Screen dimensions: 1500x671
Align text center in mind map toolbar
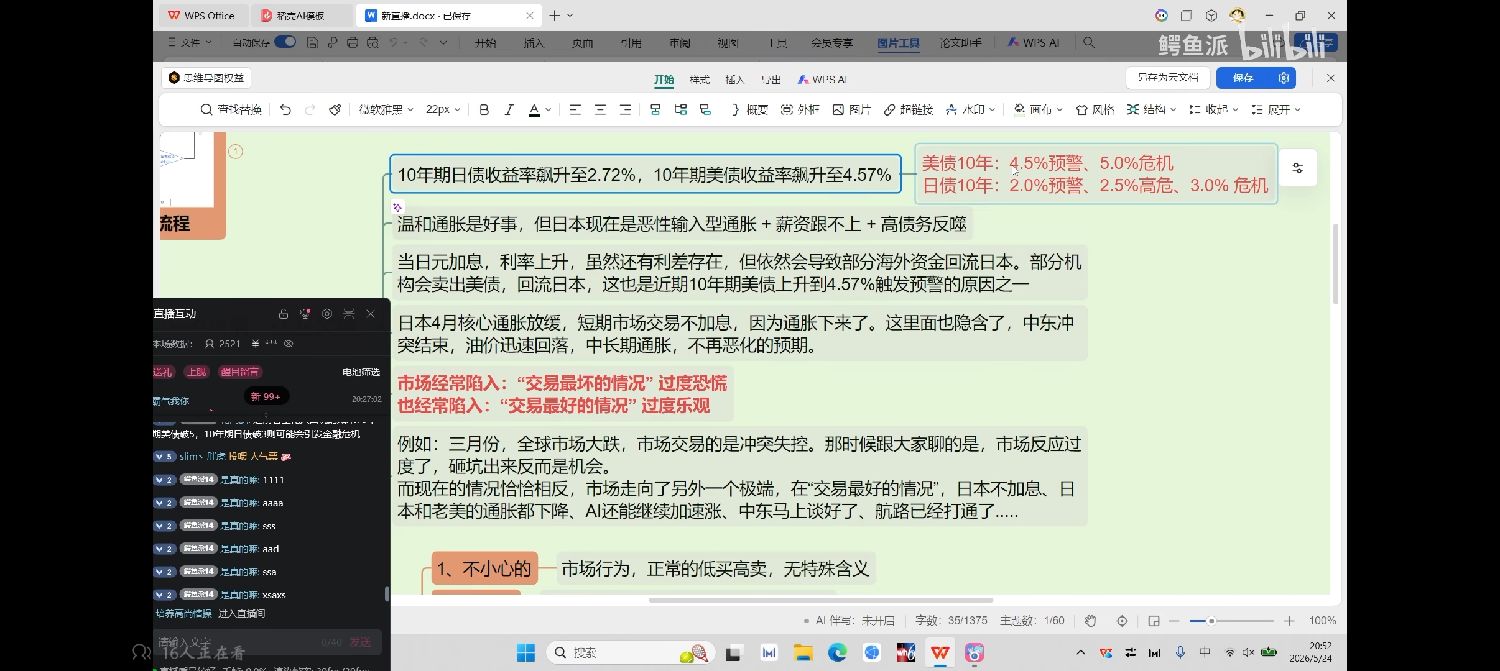(600, 110)
